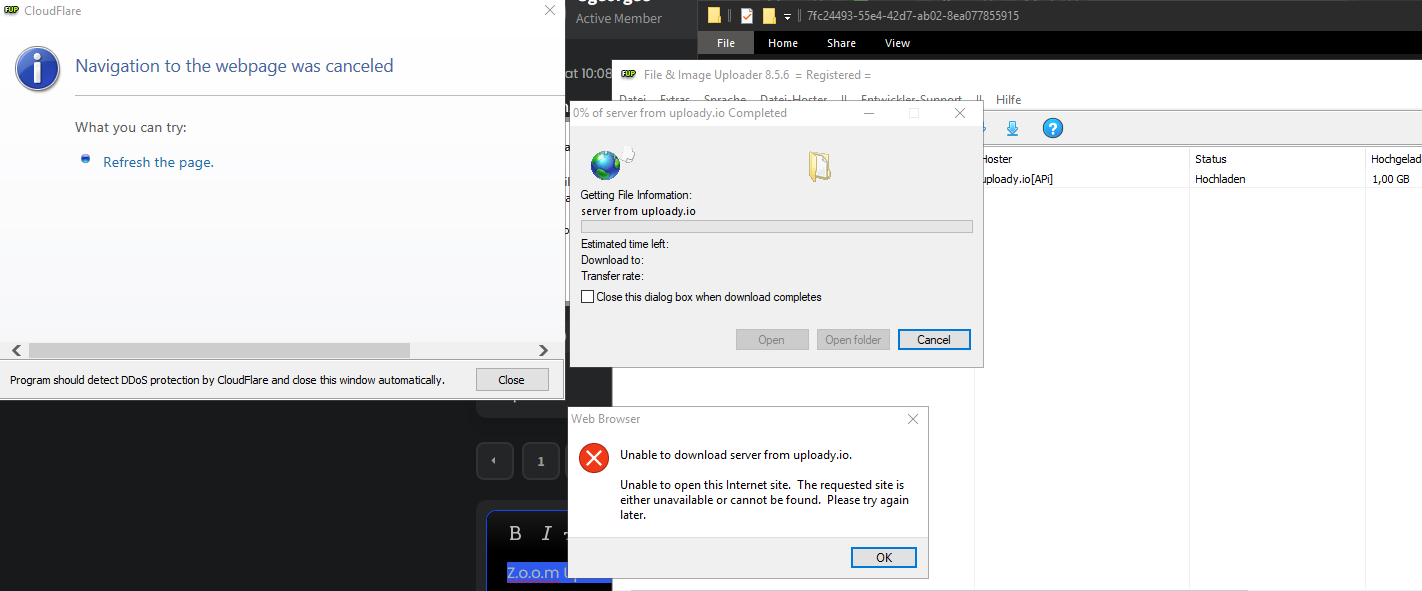Viewport: 1422px width, 591px height.
Task: Close the Web Browser error dialog with X
Action: pyautogui.click(x=912, y=419)
